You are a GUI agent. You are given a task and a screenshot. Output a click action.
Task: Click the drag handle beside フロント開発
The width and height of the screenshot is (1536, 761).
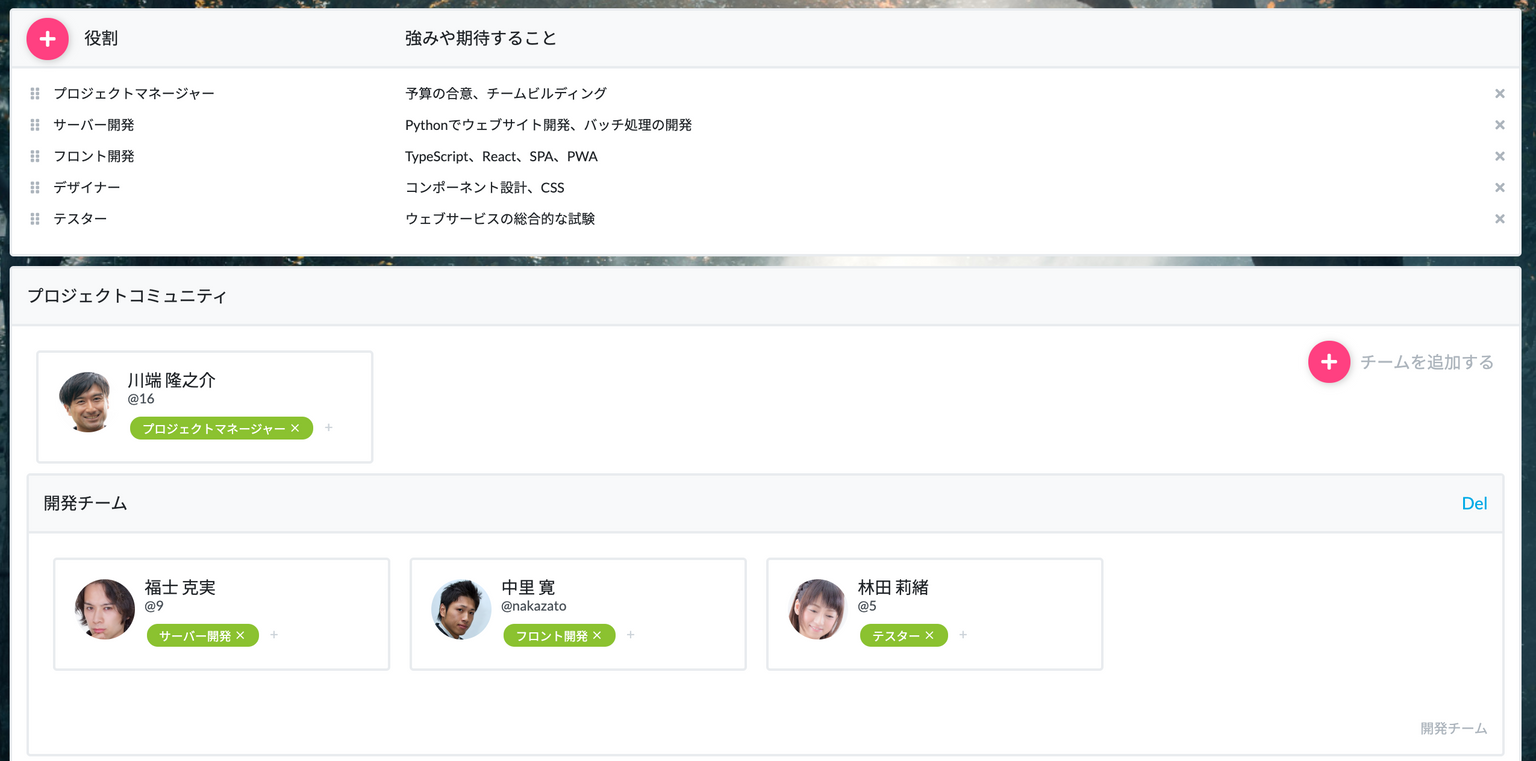tap(35, 156)
